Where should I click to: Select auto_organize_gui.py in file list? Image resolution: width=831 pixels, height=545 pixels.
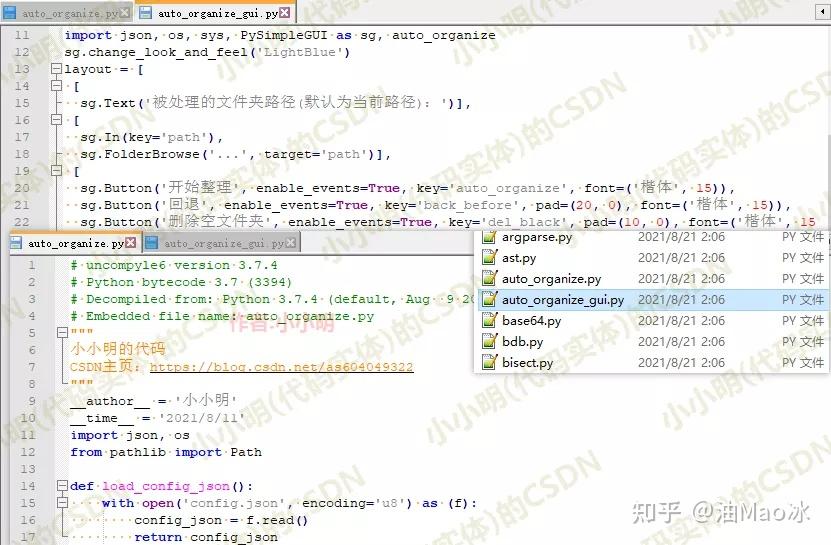(651, 300)
